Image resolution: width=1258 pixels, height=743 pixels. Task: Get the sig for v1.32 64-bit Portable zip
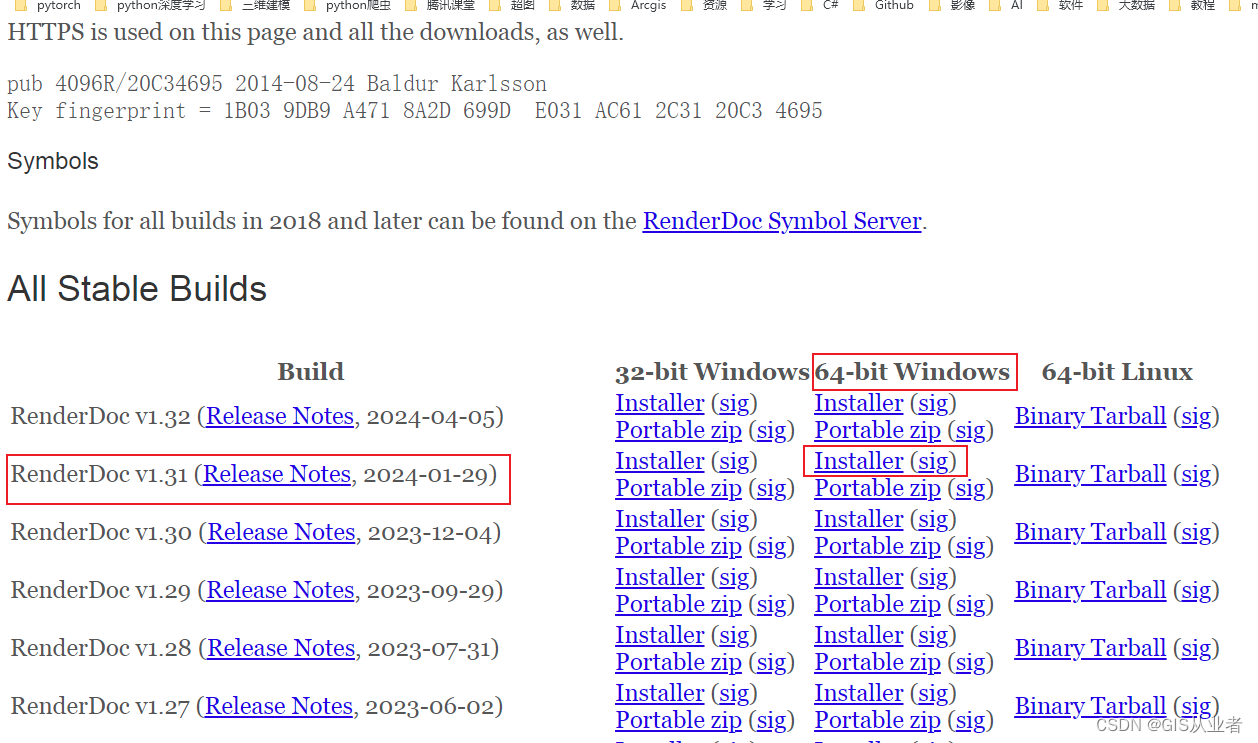click(x=970, y=430)
